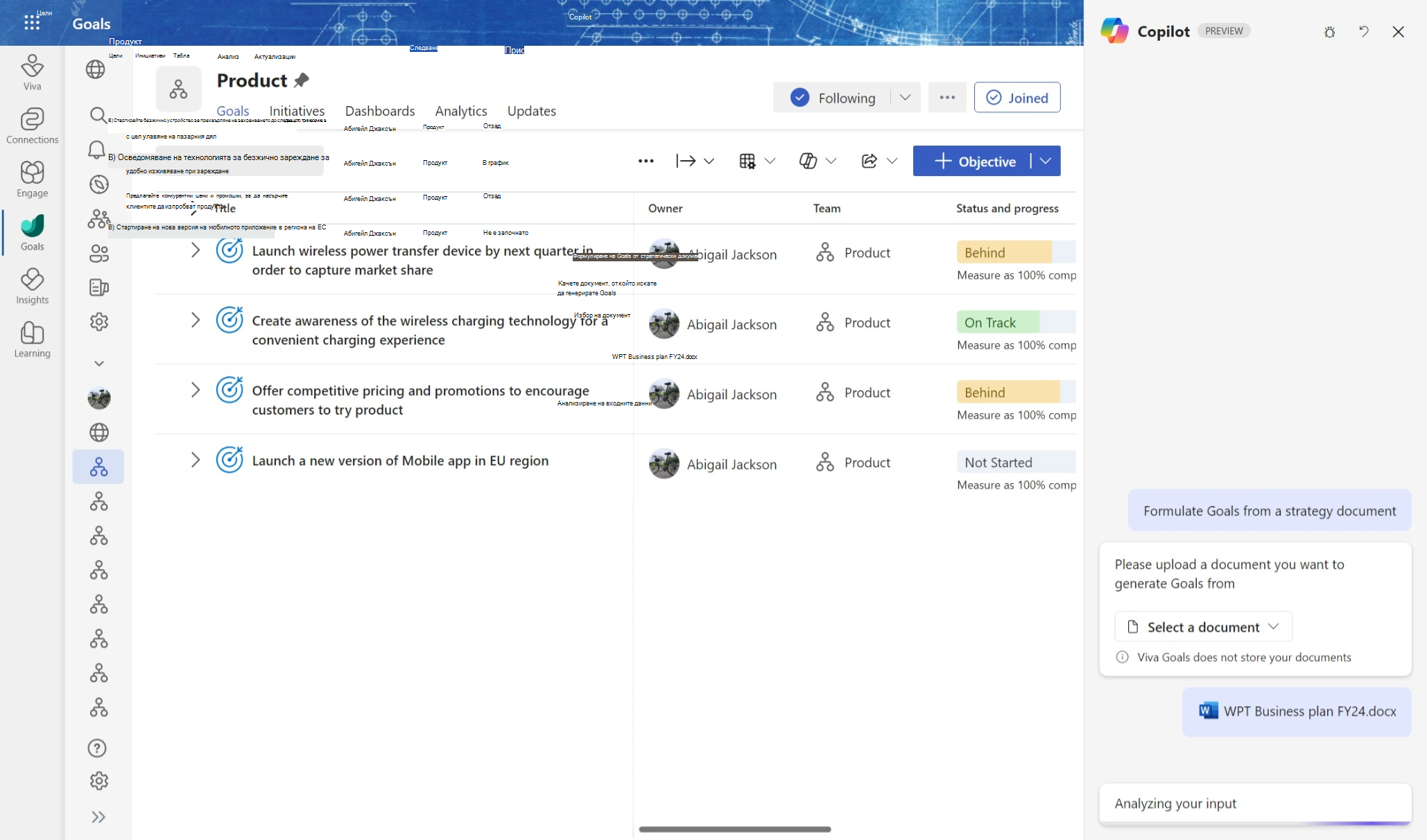Click the Copilot undo arrow icon
The height and width of the screenshot is (840, 1427).
coord(1364,31)
